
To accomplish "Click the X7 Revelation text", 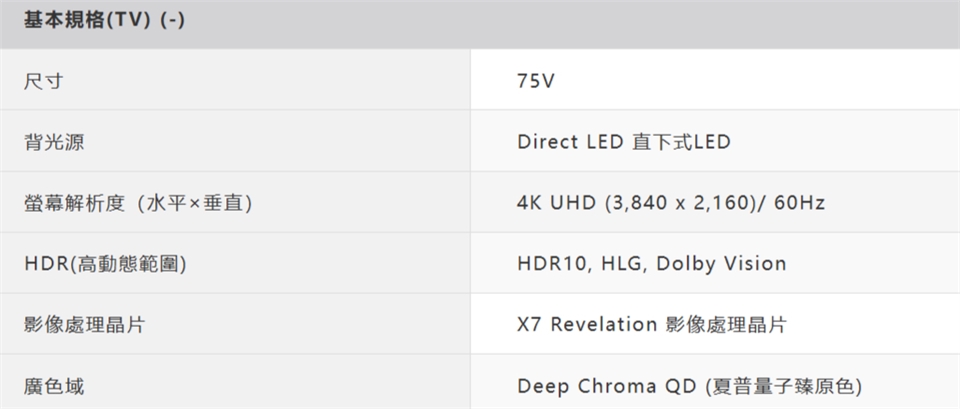I will [x=587, y=325].
